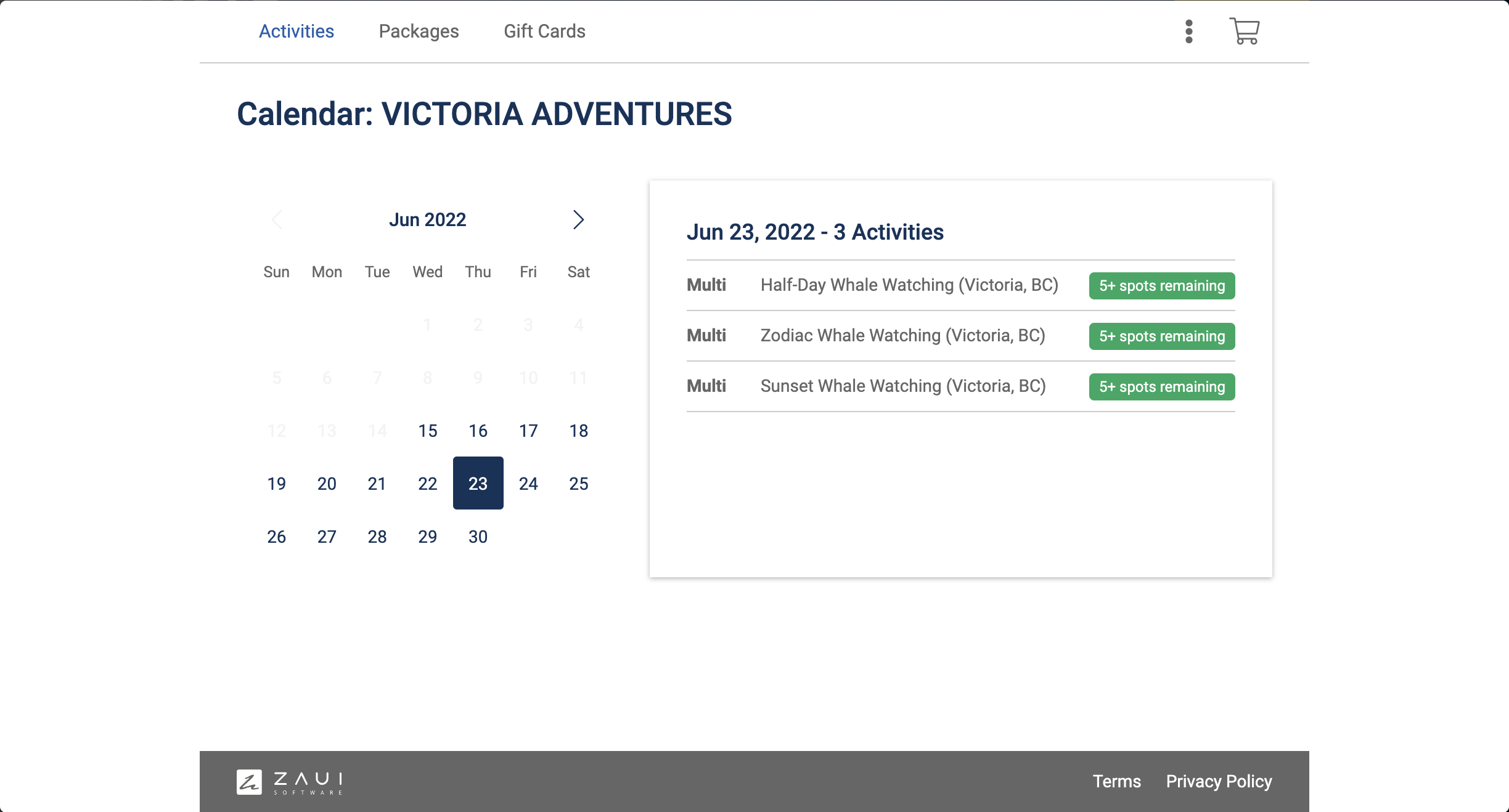Switch to the Packages tab
The image size is (1509, 812).
(419, 31)
